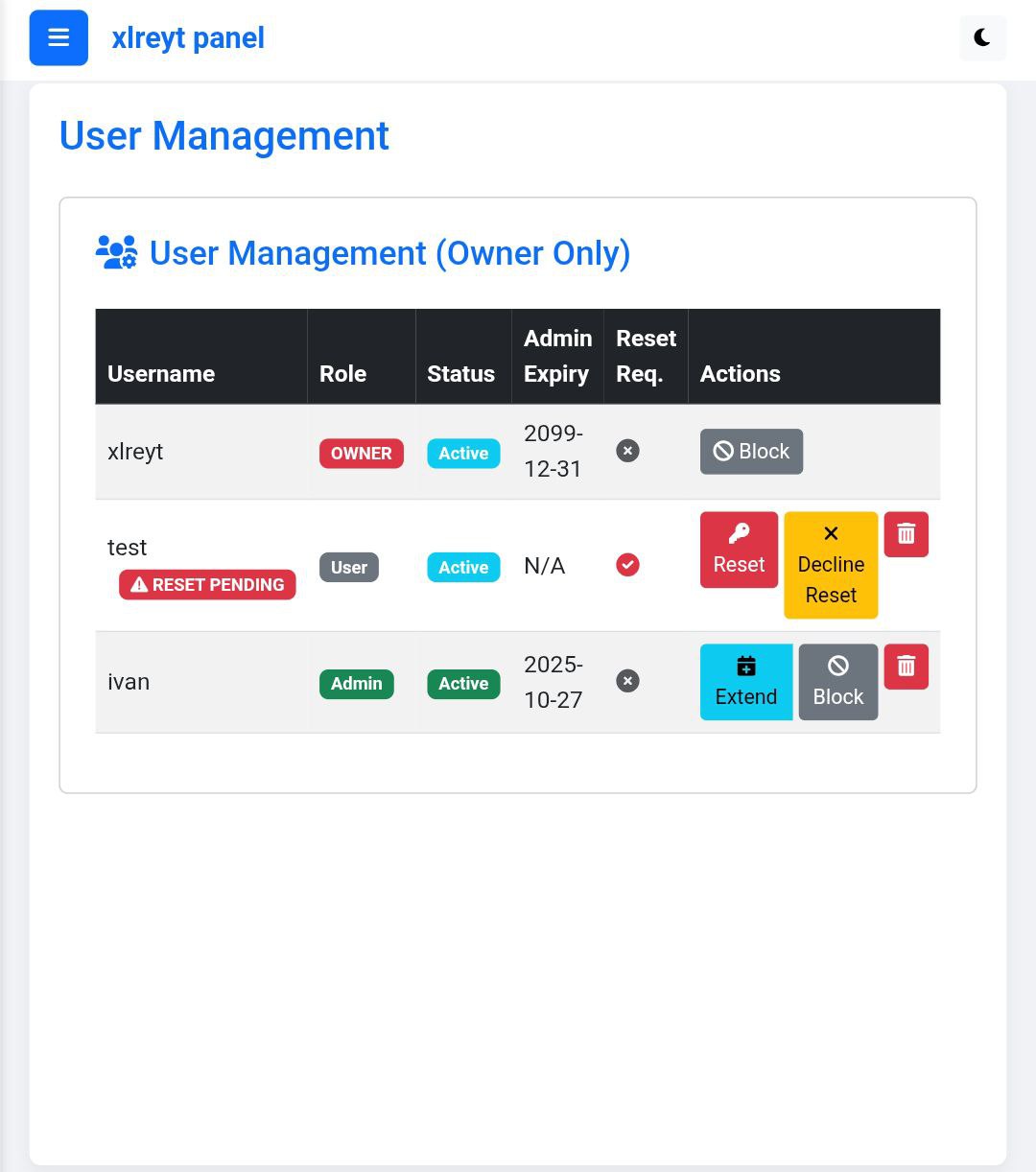Click expiry date 2025-10-27
The width and height of the screenshot is (1036, 1172).
[x=553, y=682]
